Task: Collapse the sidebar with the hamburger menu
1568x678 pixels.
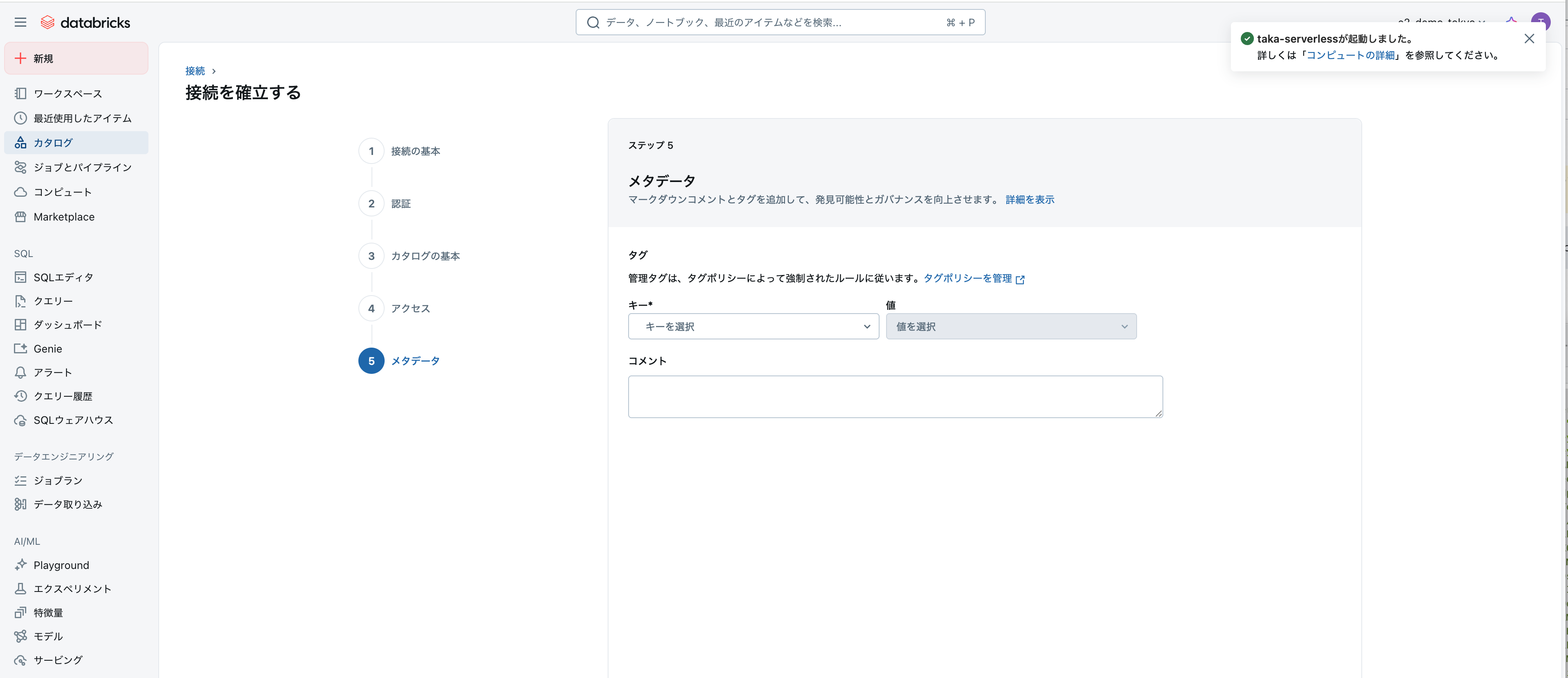Action: [x=20, y=22]
